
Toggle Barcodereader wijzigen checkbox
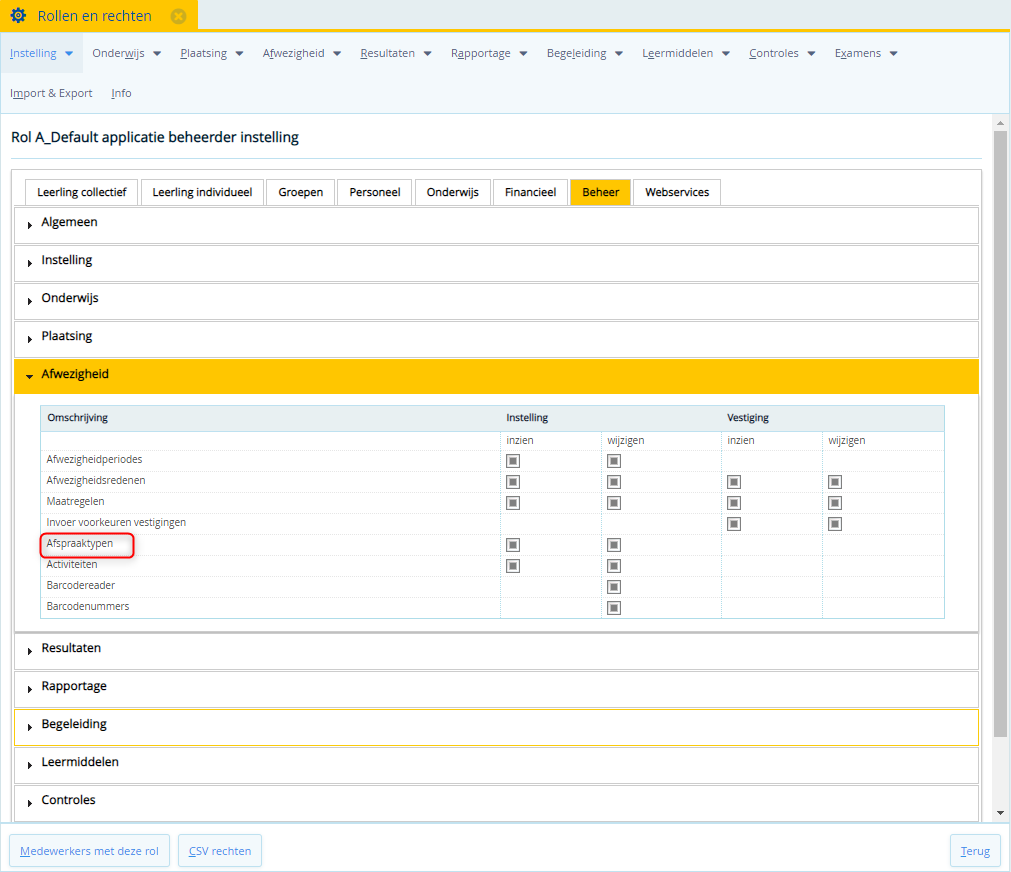coord(614,587)
